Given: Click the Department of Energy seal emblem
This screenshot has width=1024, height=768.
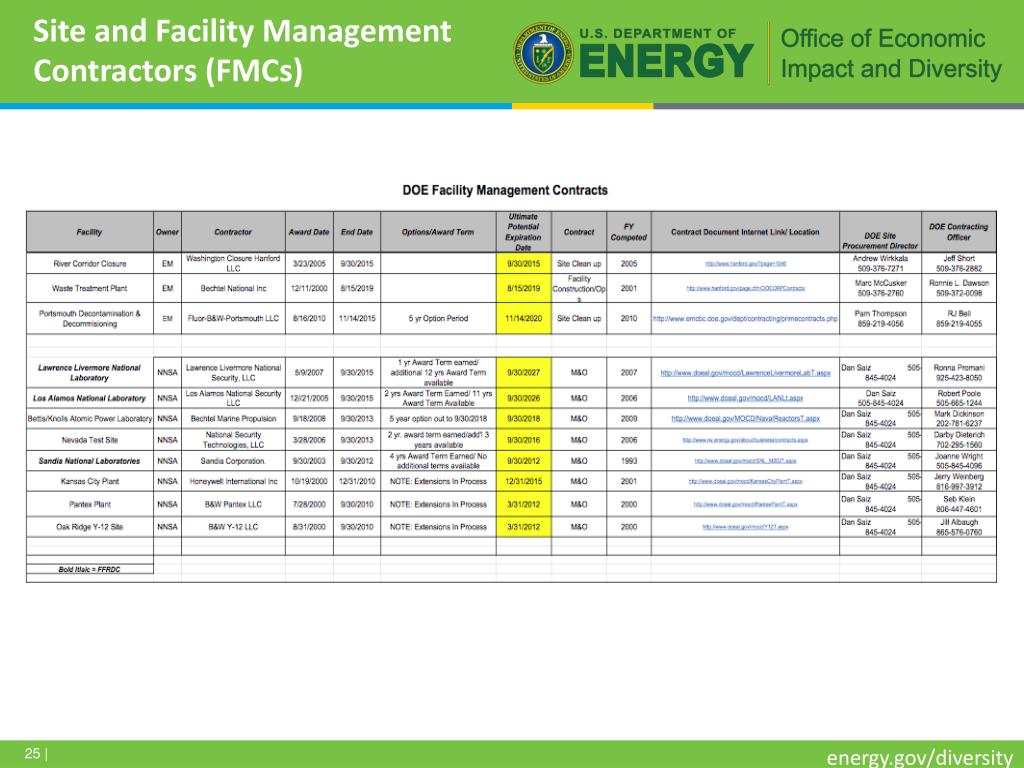Looking at the screenshot, I should coord(543,53).
